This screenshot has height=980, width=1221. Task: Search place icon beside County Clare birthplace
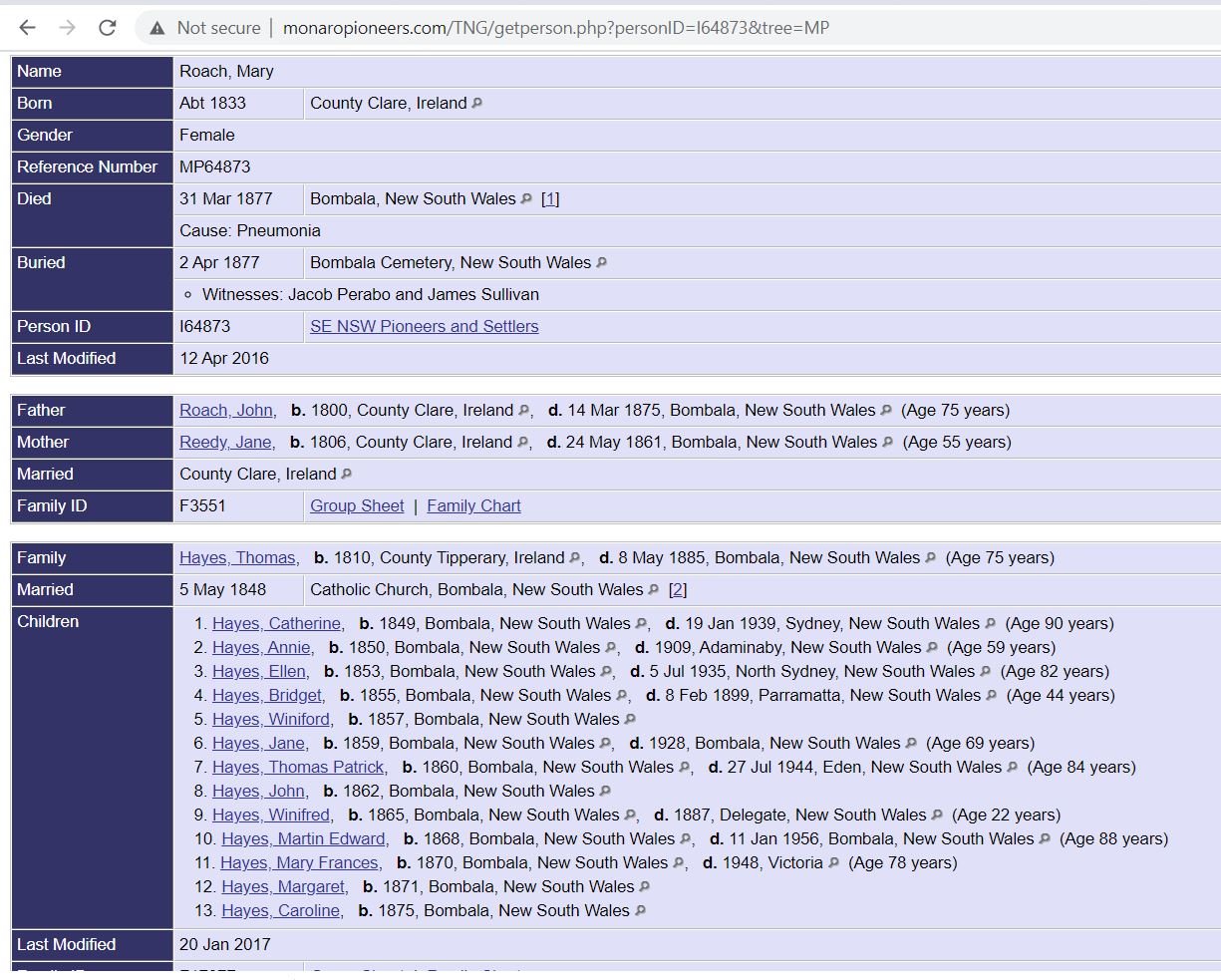[x=477, y=103]
